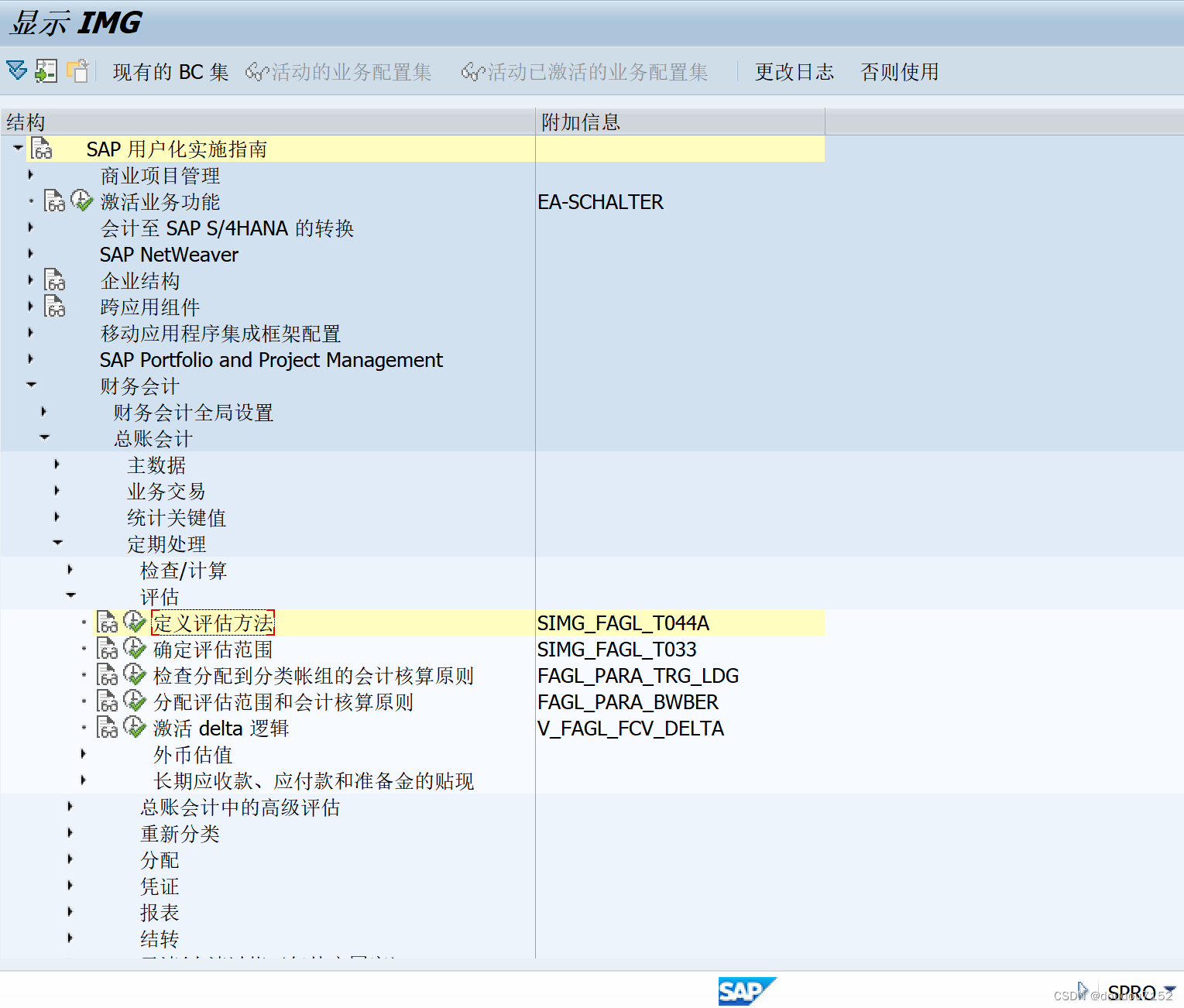
Task: Open documentation icon for 定义评估方法
Action: (107, 622)
